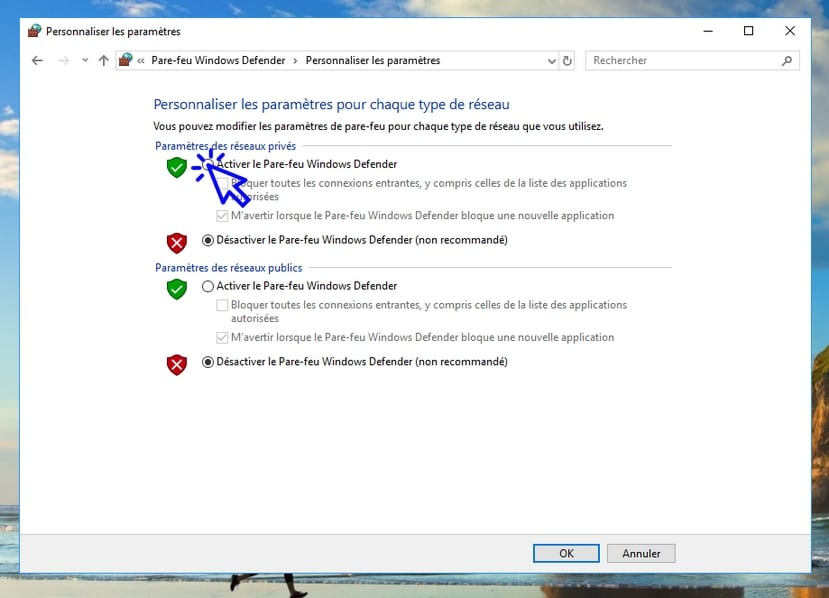Screen dimensions: 829x598
Task: Check block all incoming connections, private networks
Action: tap(223, 183)
